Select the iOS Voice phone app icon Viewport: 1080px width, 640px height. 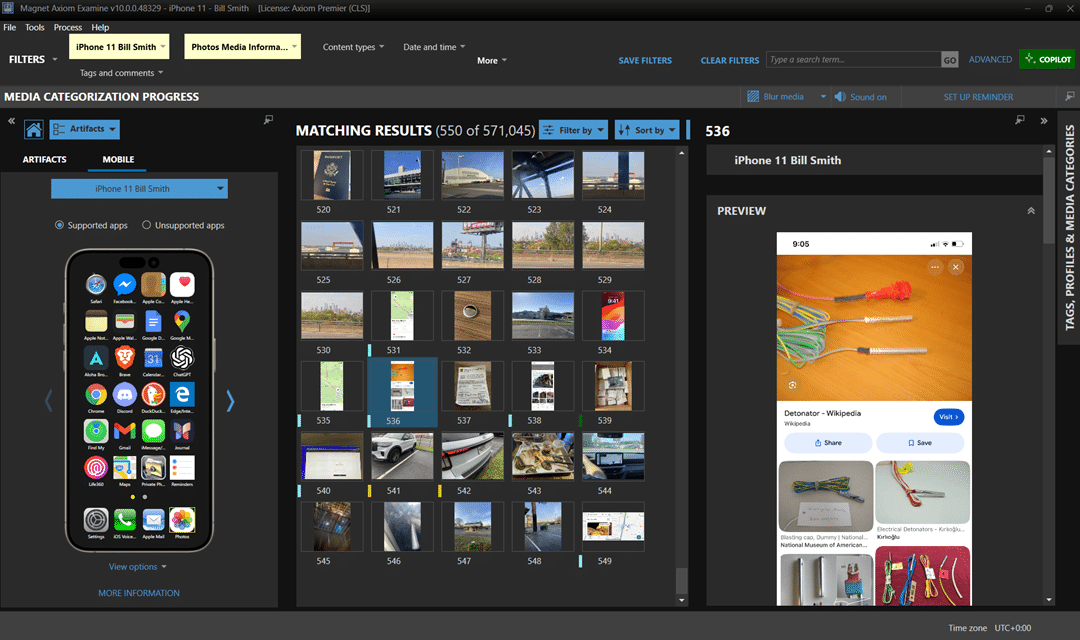(125, 519)
